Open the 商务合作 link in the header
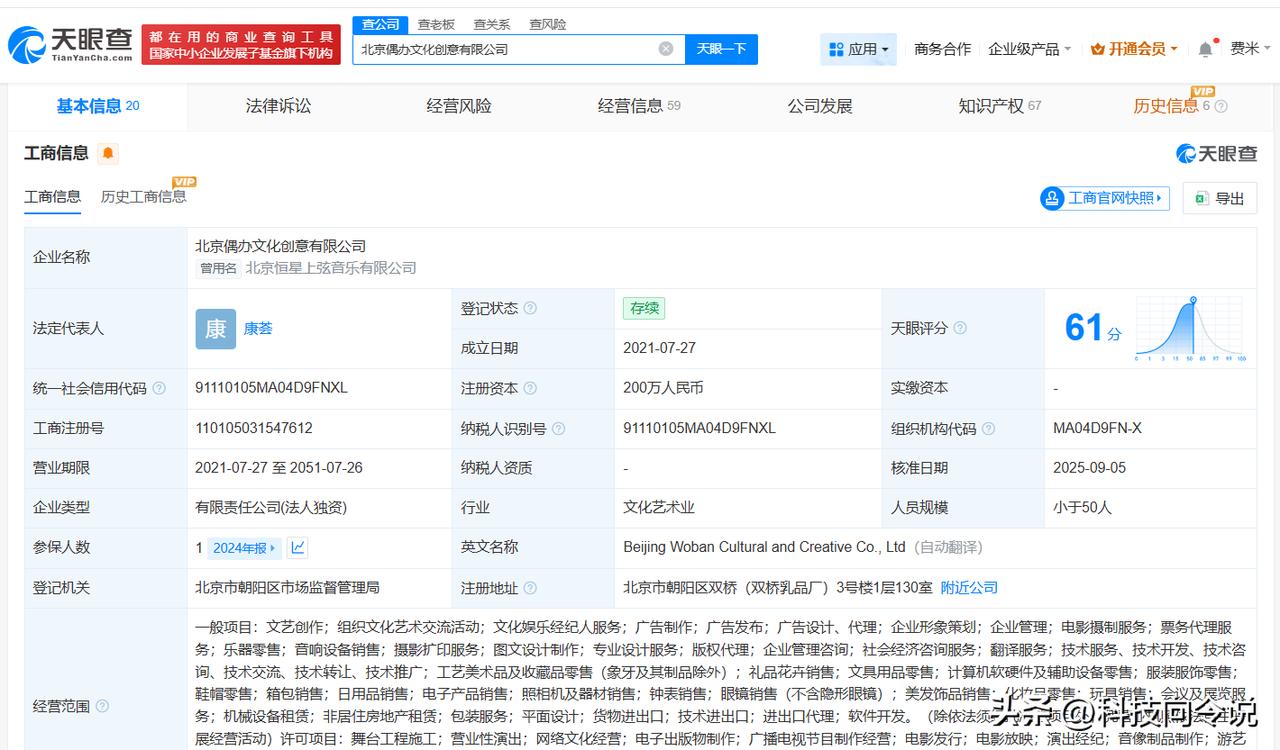The image size is (1280, 750). point(942,49)
